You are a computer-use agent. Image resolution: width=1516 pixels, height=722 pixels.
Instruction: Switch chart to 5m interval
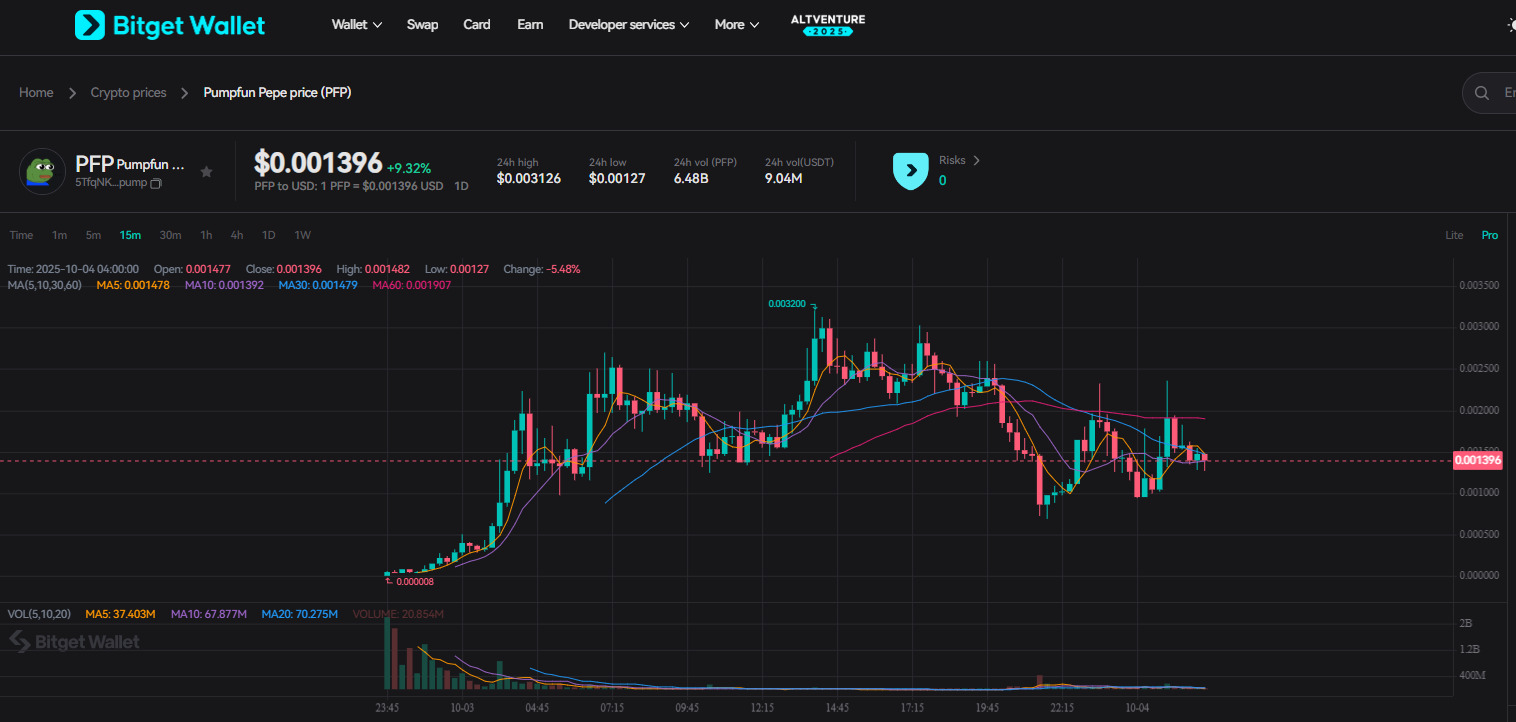[x=93, y=235]
